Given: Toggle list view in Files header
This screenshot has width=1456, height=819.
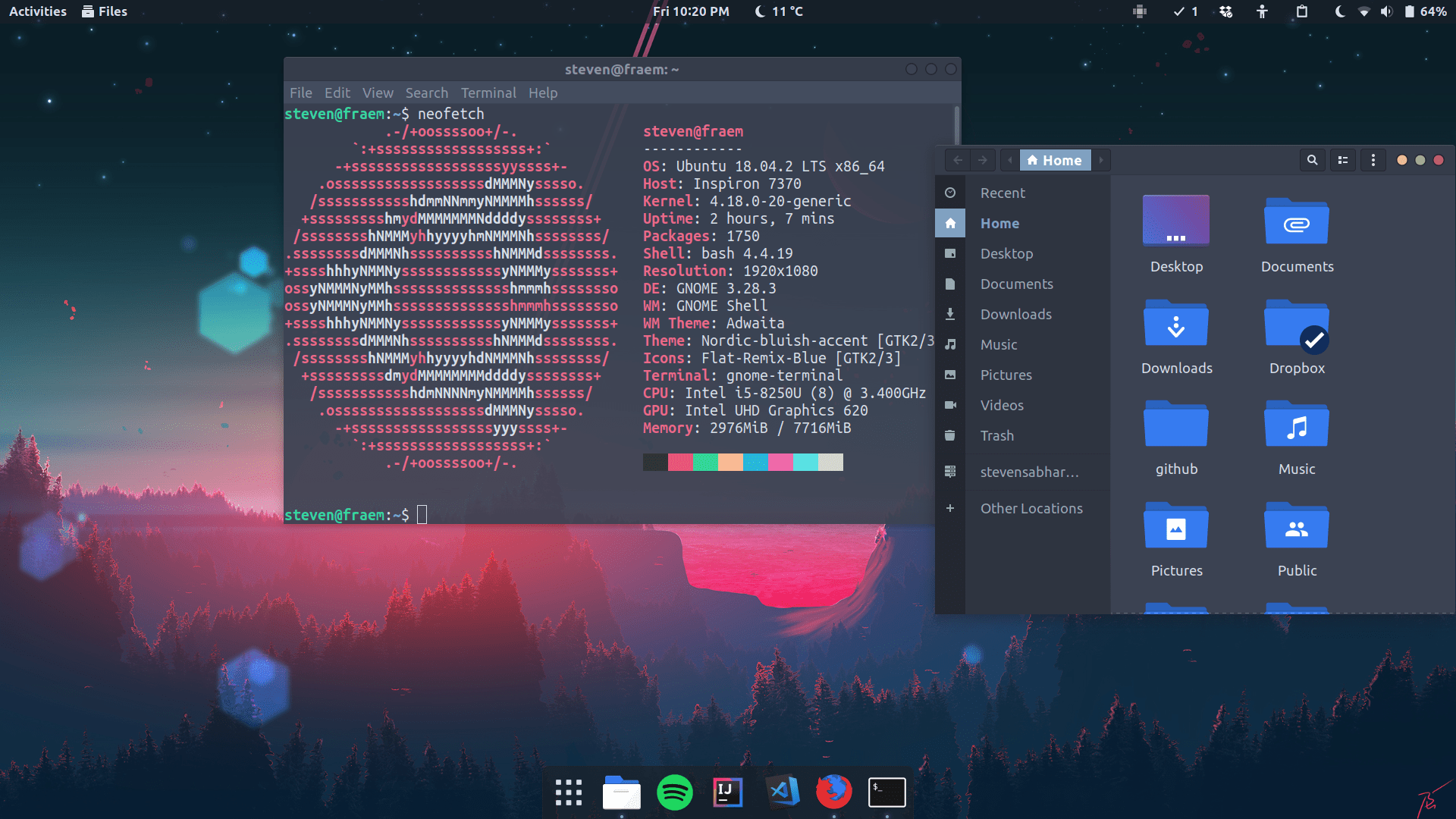Looking at the screenshot, I should [x=1343, y=160].
